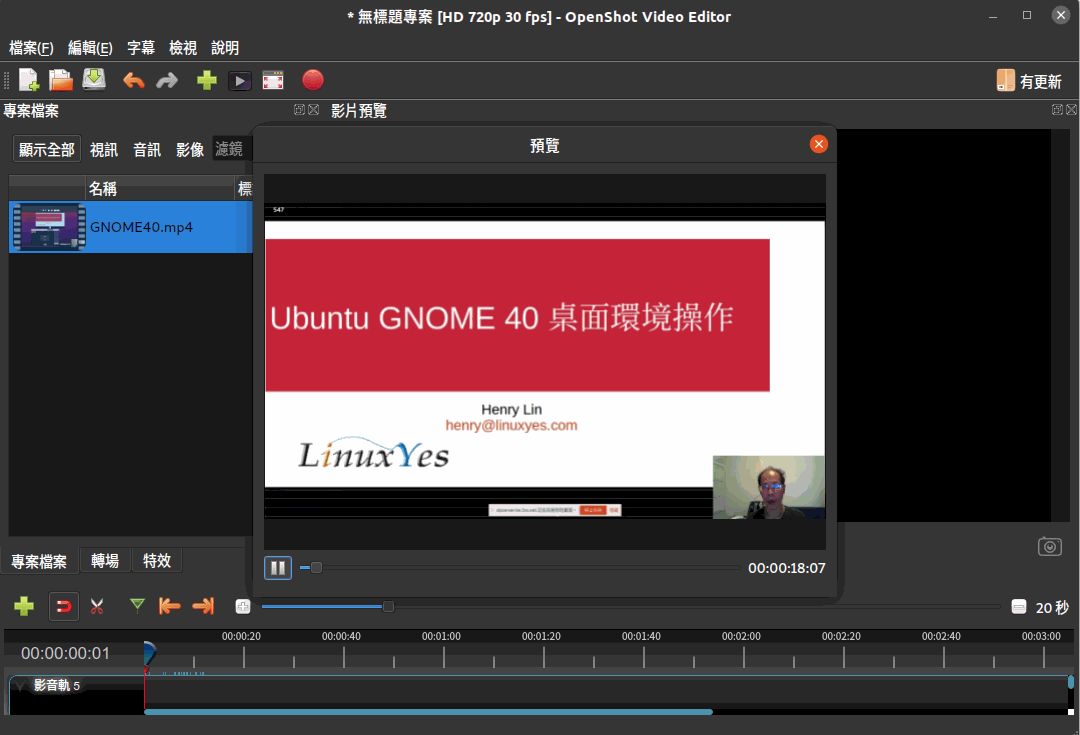Image resolution: width=1080 pixels, height=735 pixels.
Task: Click the timeline zoom-out minus icon
Action: (1019, 607)
